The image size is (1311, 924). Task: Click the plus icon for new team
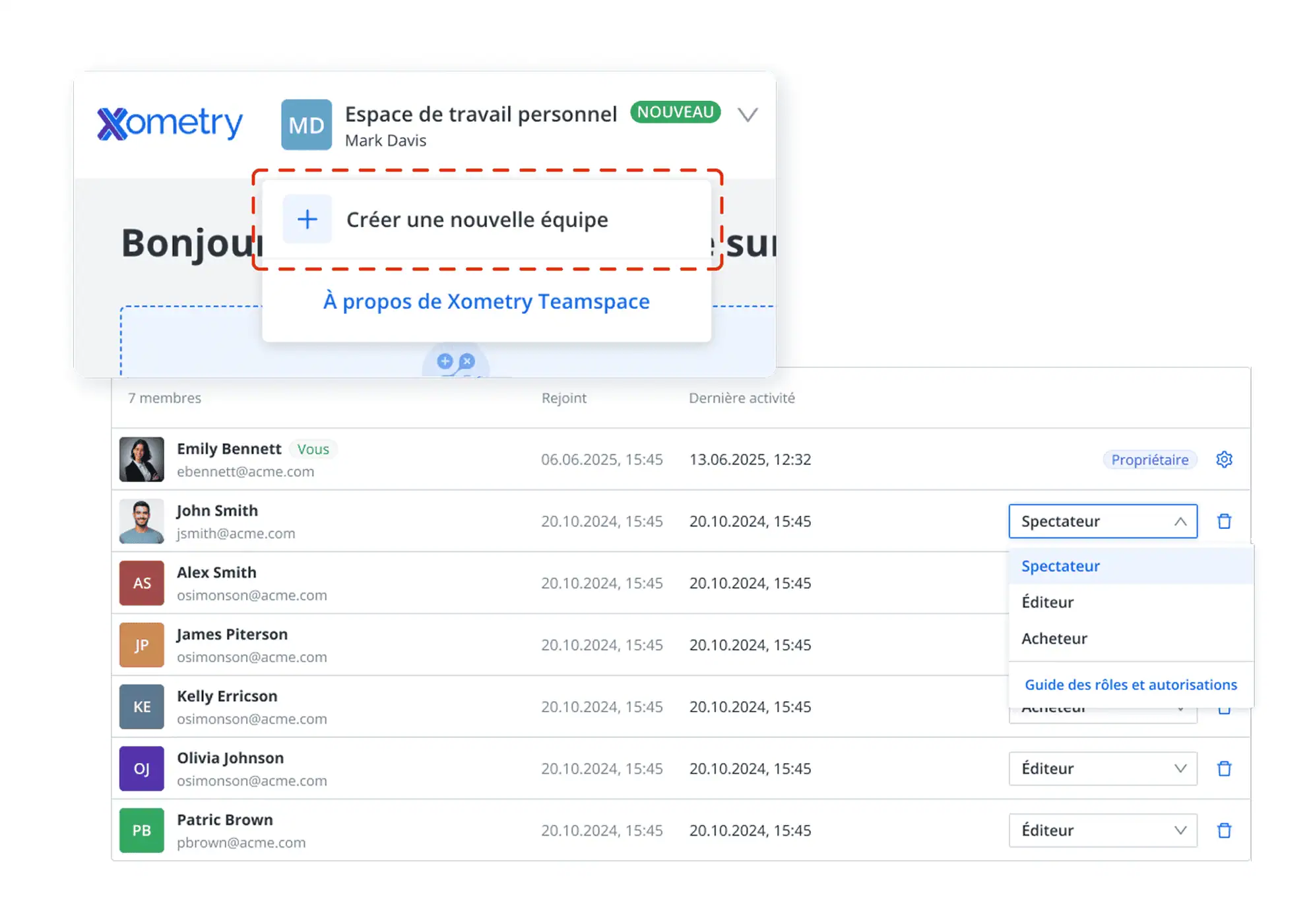(x=307, y=219)
